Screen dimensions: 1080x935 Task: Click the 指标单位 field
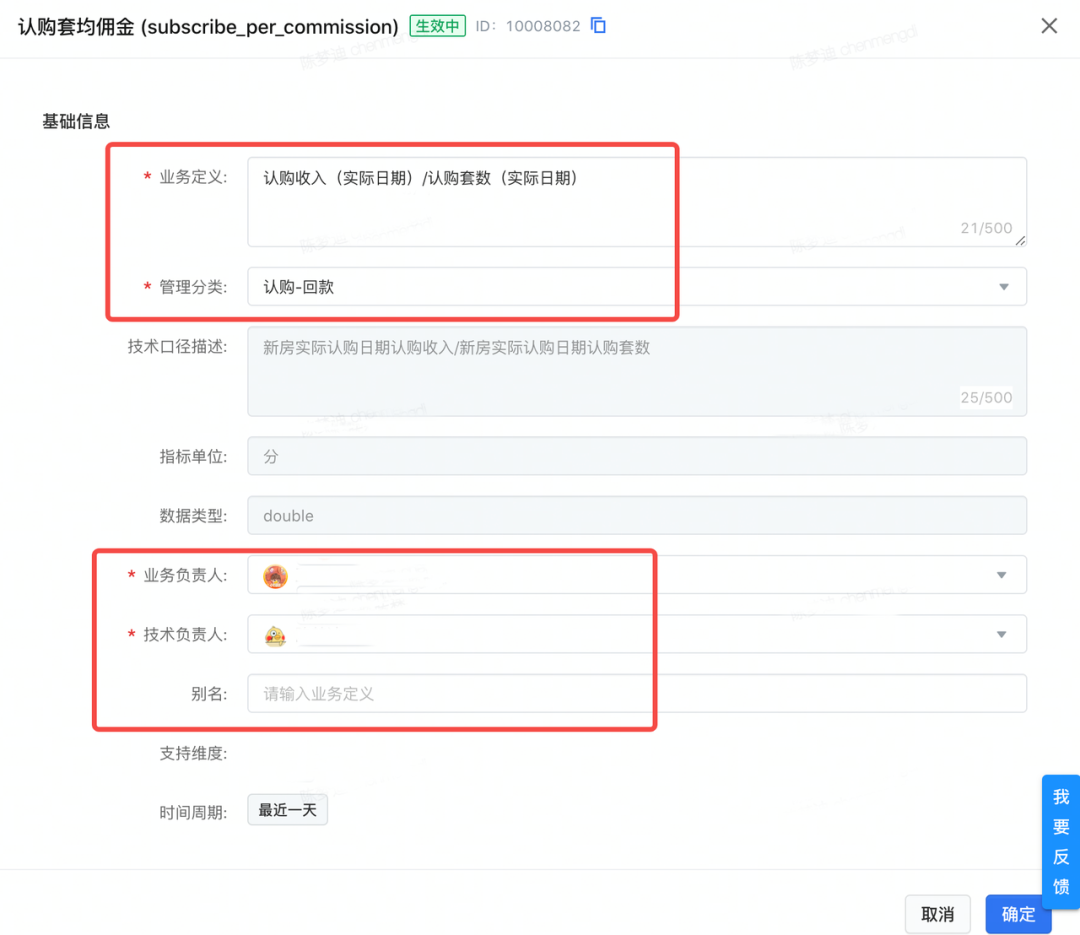(x=636, y=456)
